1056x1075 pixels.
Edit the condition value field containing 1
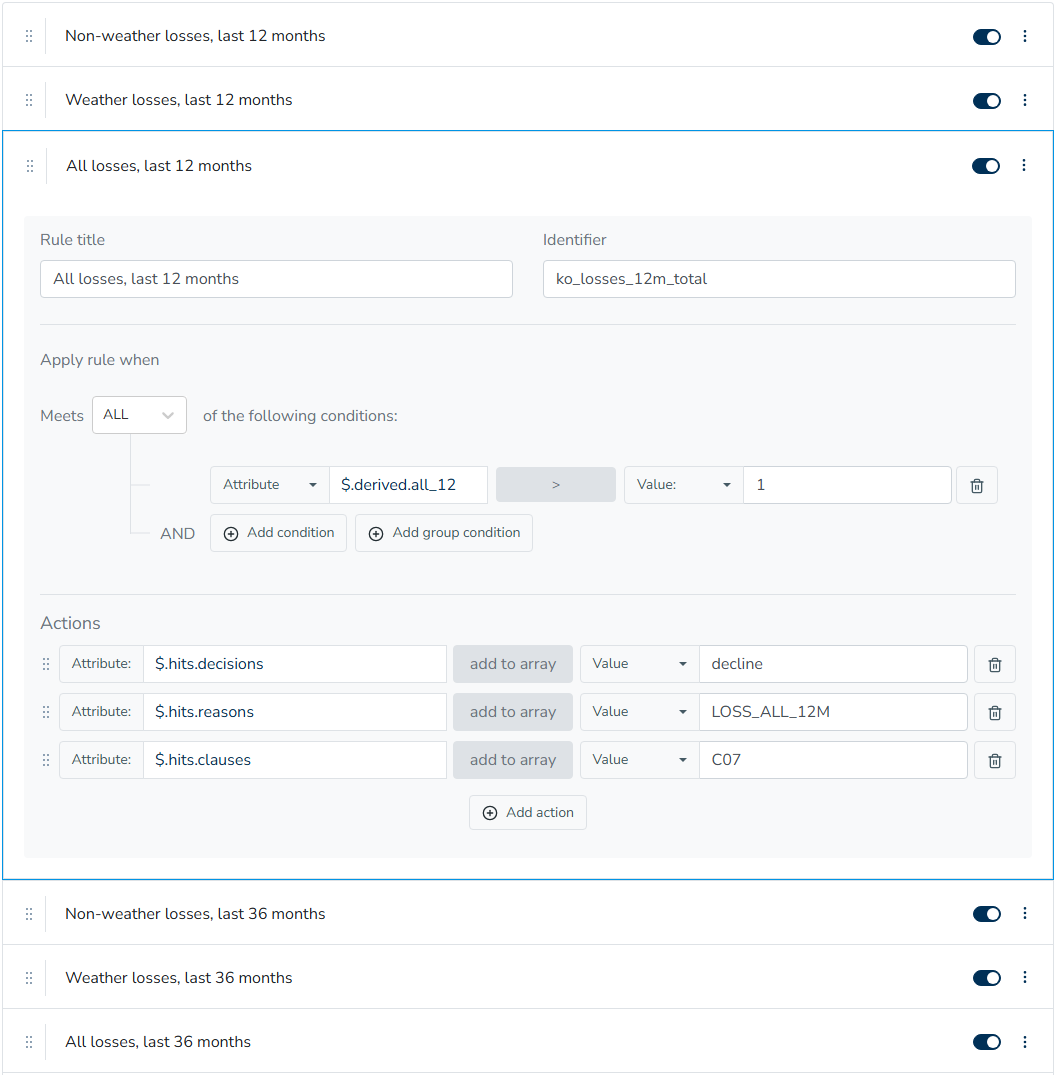(x=847, y=485)
